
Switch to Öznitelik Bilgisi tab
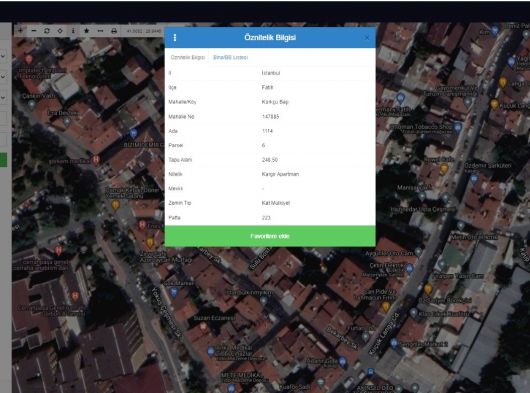[188, 57]
